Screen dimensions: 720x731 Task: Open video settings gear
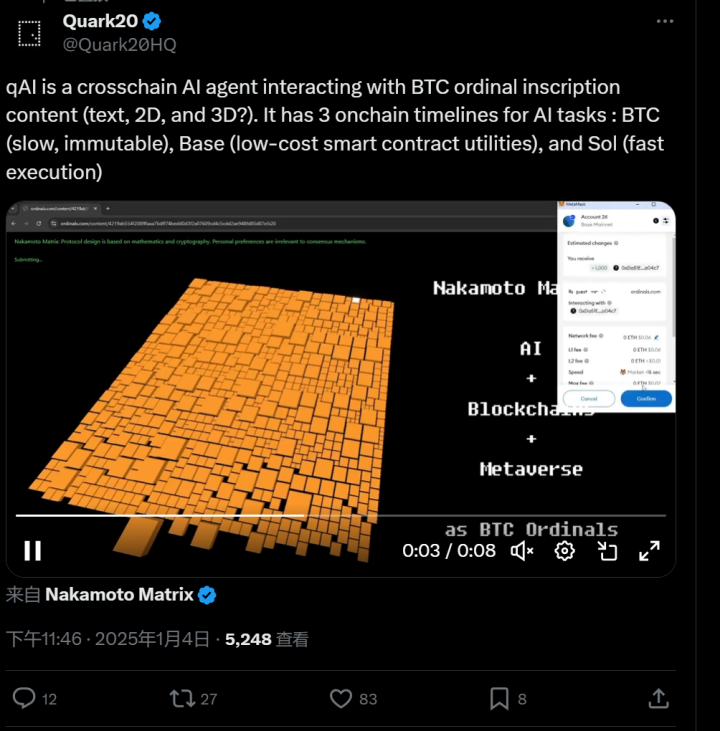tap(565, 550)
